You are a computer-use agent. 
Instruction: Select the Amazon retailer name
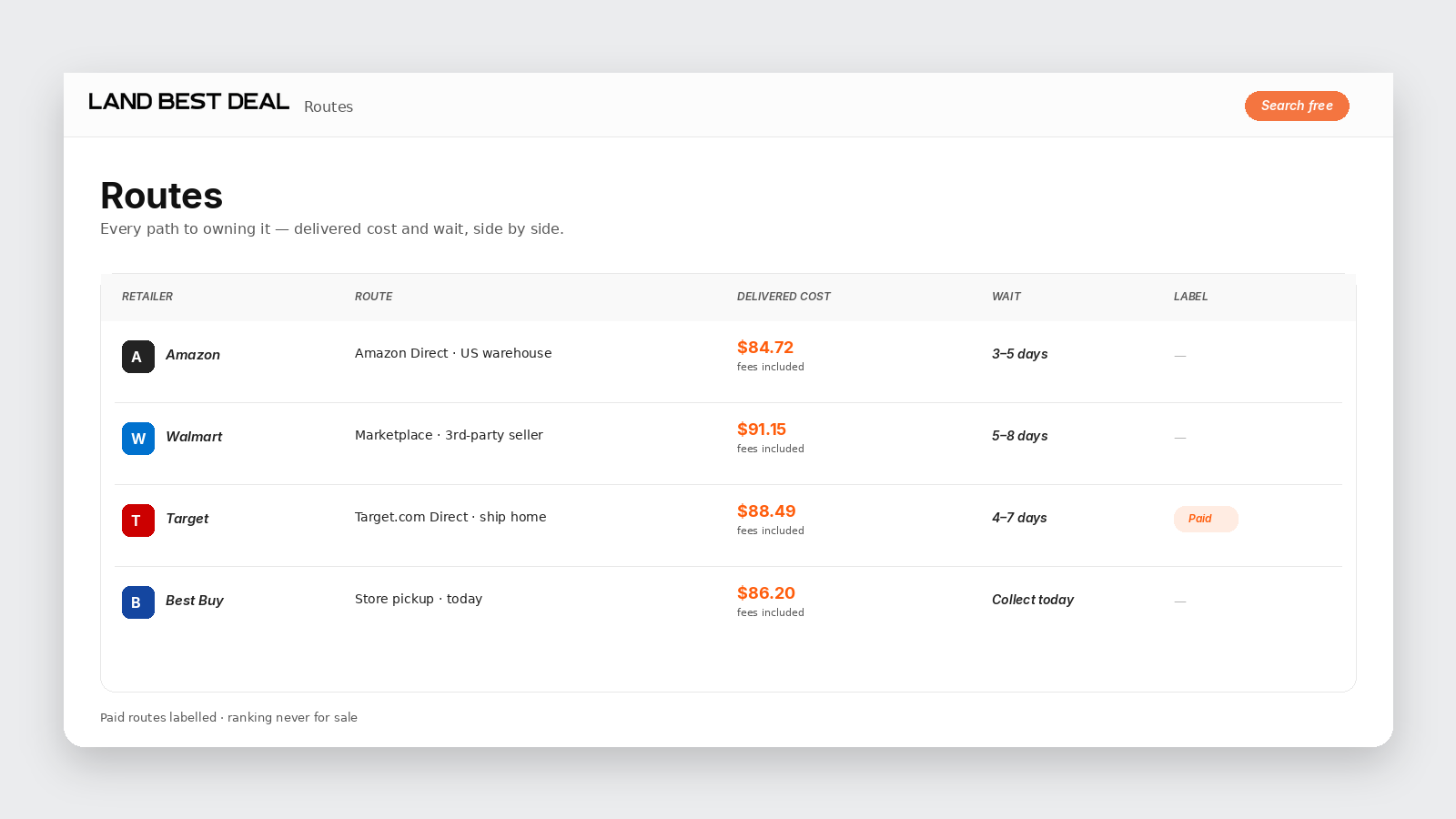pyautogui.click(x=193, y=355)
